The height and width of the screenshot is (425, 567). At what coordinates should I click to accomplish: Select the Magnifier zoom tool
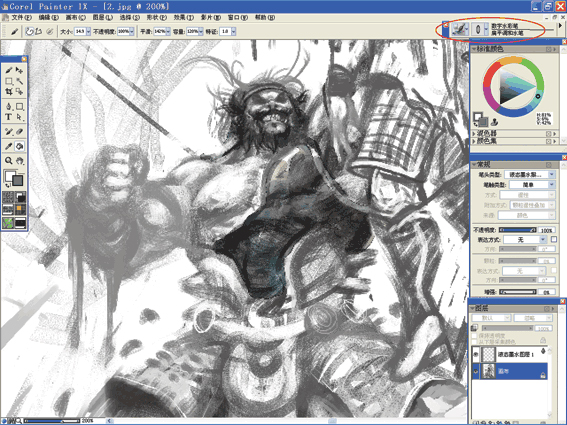tap(9, 161)
